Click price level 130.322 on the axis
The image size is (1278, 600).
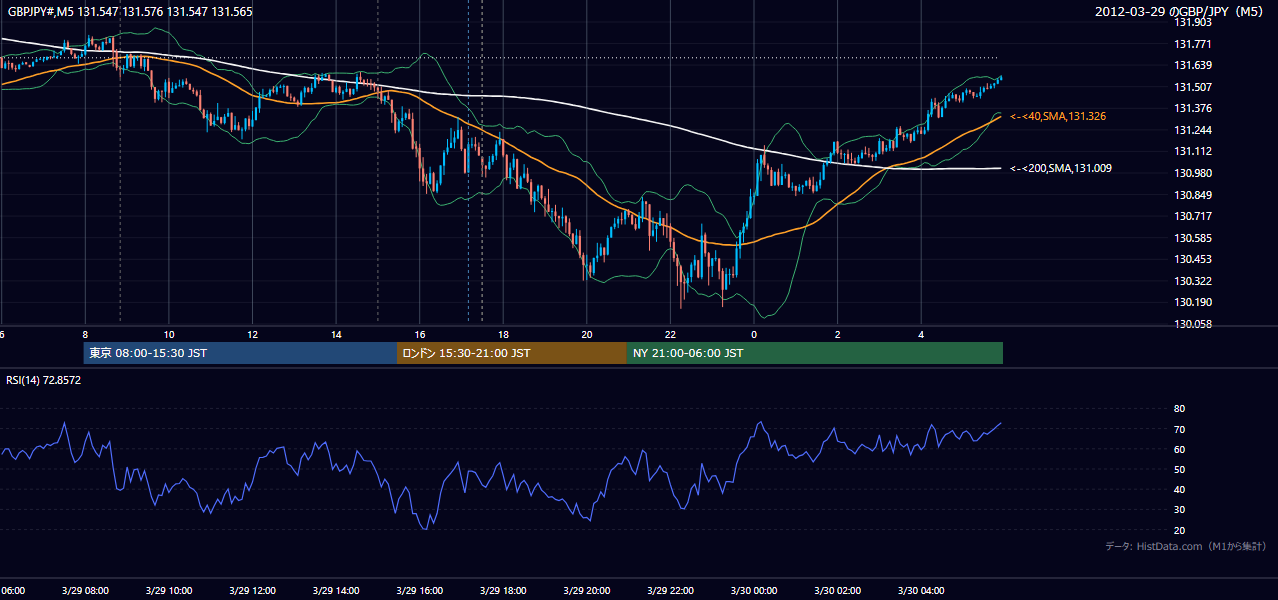pyautogui.click(x=1193, y=281)
